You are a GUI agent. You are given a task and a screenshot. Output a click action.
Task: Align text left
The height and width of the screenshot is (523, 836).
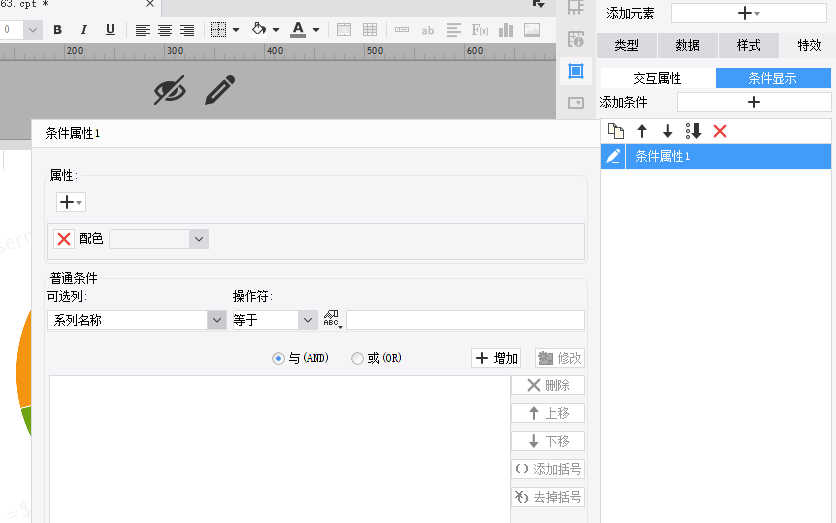tap(142, 30)
